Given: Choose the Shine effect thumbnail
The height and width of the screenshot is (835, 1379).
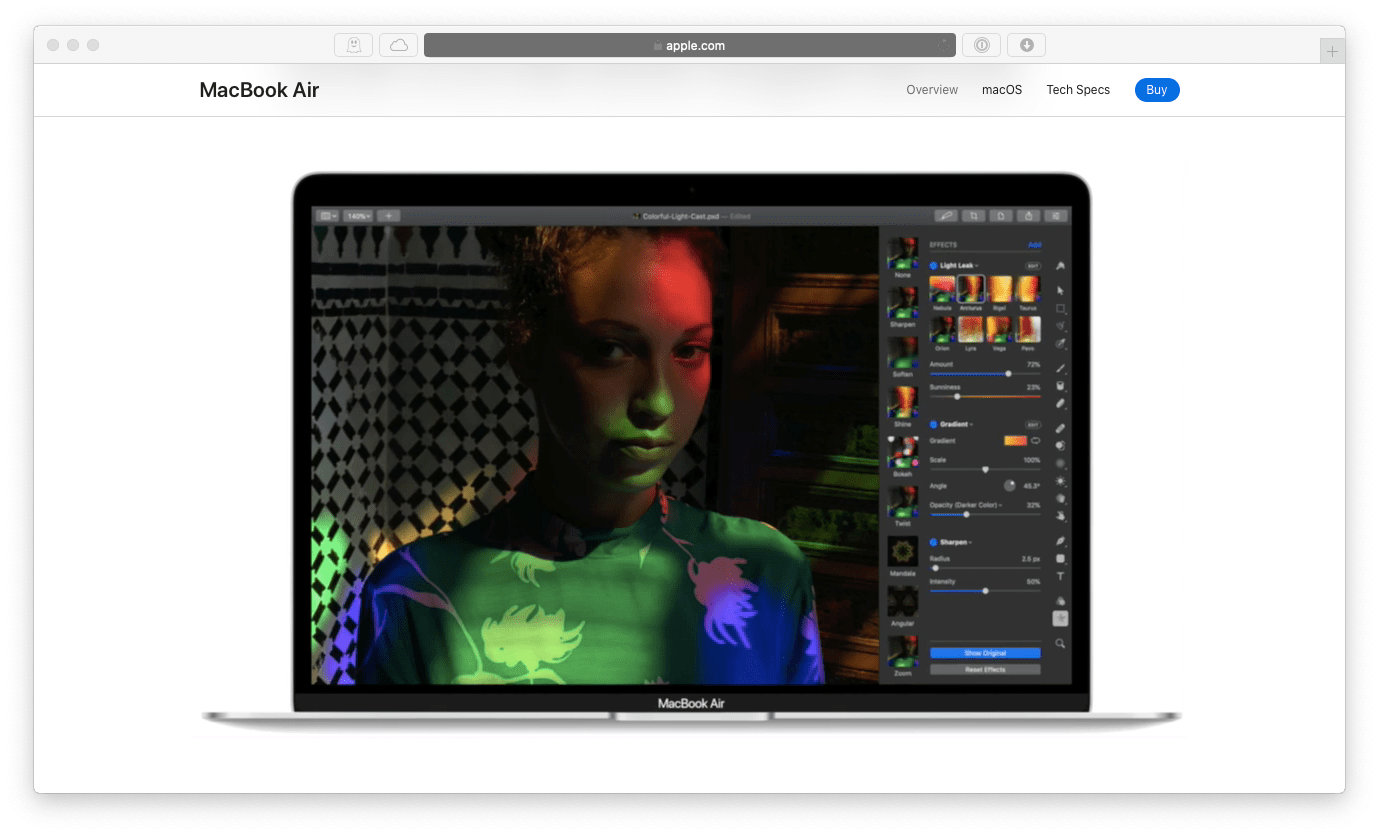Looking at the screenshot, I should pyautogui.click(x=903, y=402).
